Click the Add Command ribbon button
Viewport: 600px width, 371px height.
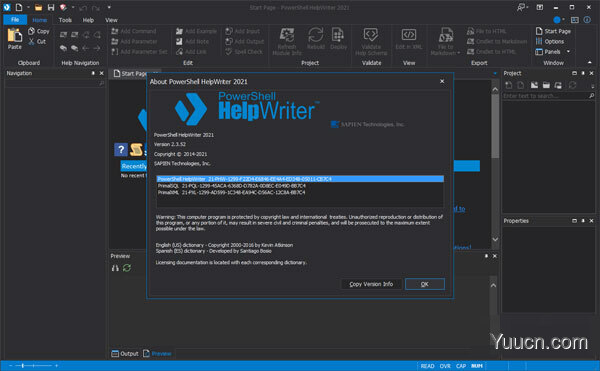pos(134,31)
